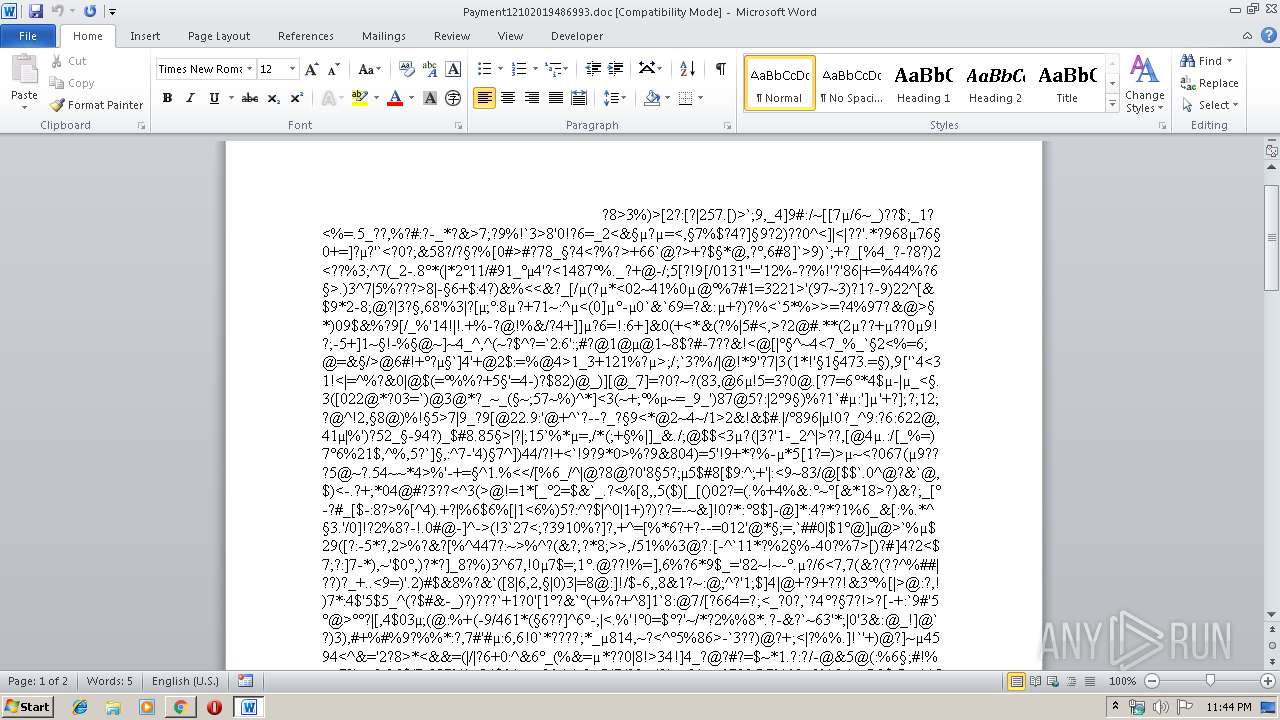
Task: Click the Zoom In plus button
Action: tap(1267, 681)
